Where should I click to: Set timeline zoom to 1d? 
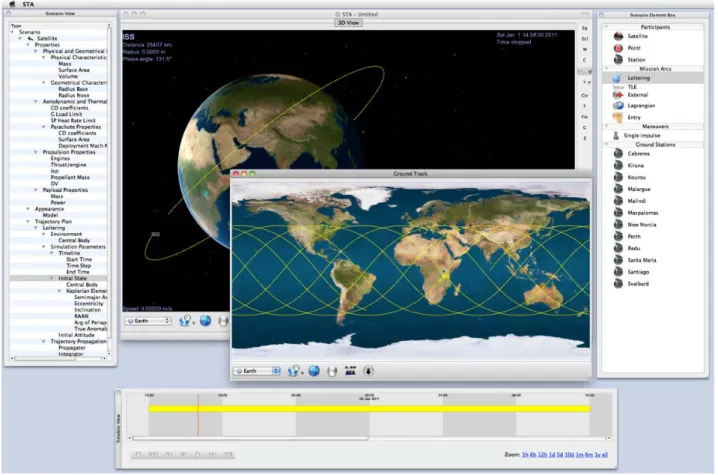pos(552,455)
